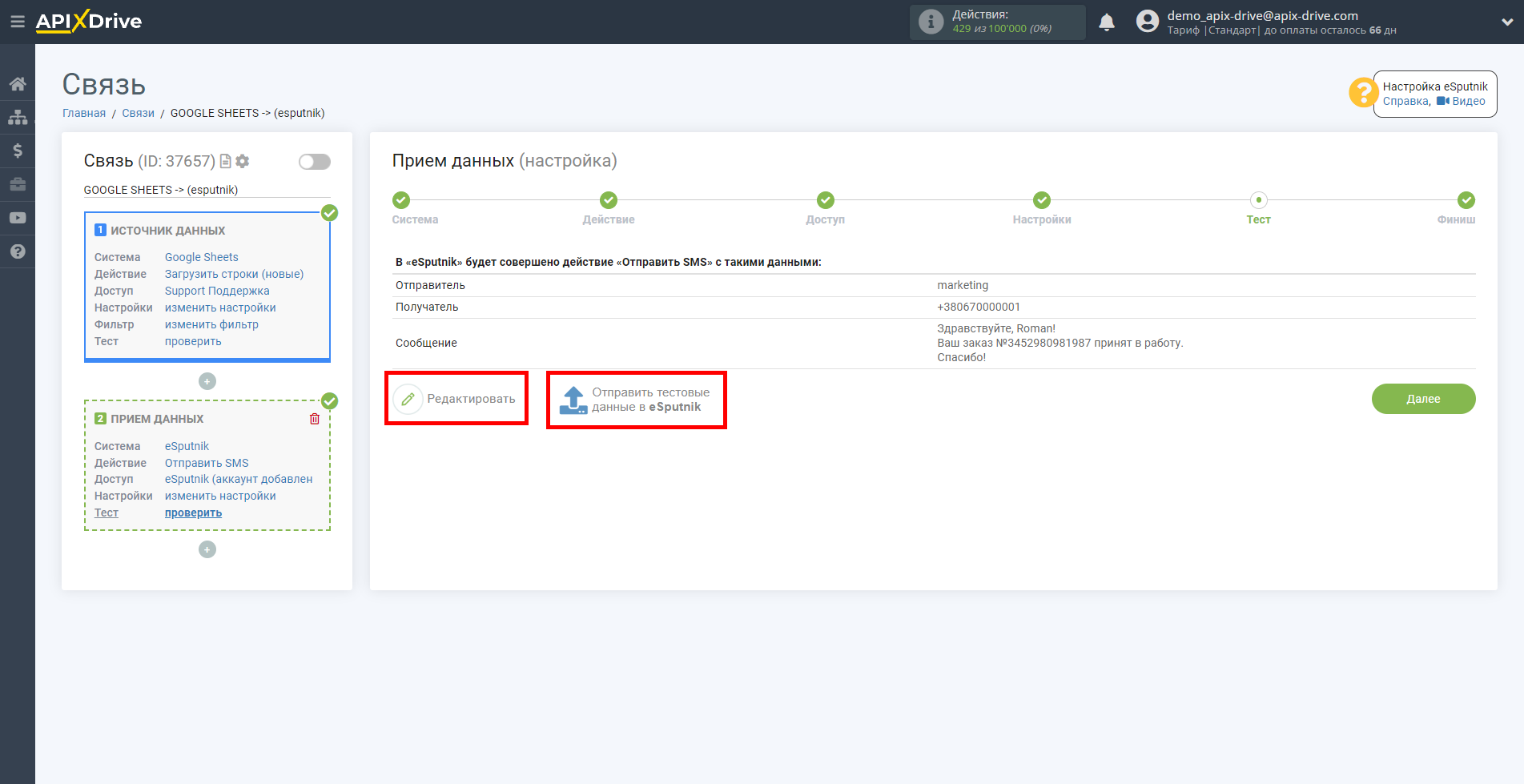Click the upload test data icon
The width and height of the screenshot is (1524, 784).
coord(573,400)
